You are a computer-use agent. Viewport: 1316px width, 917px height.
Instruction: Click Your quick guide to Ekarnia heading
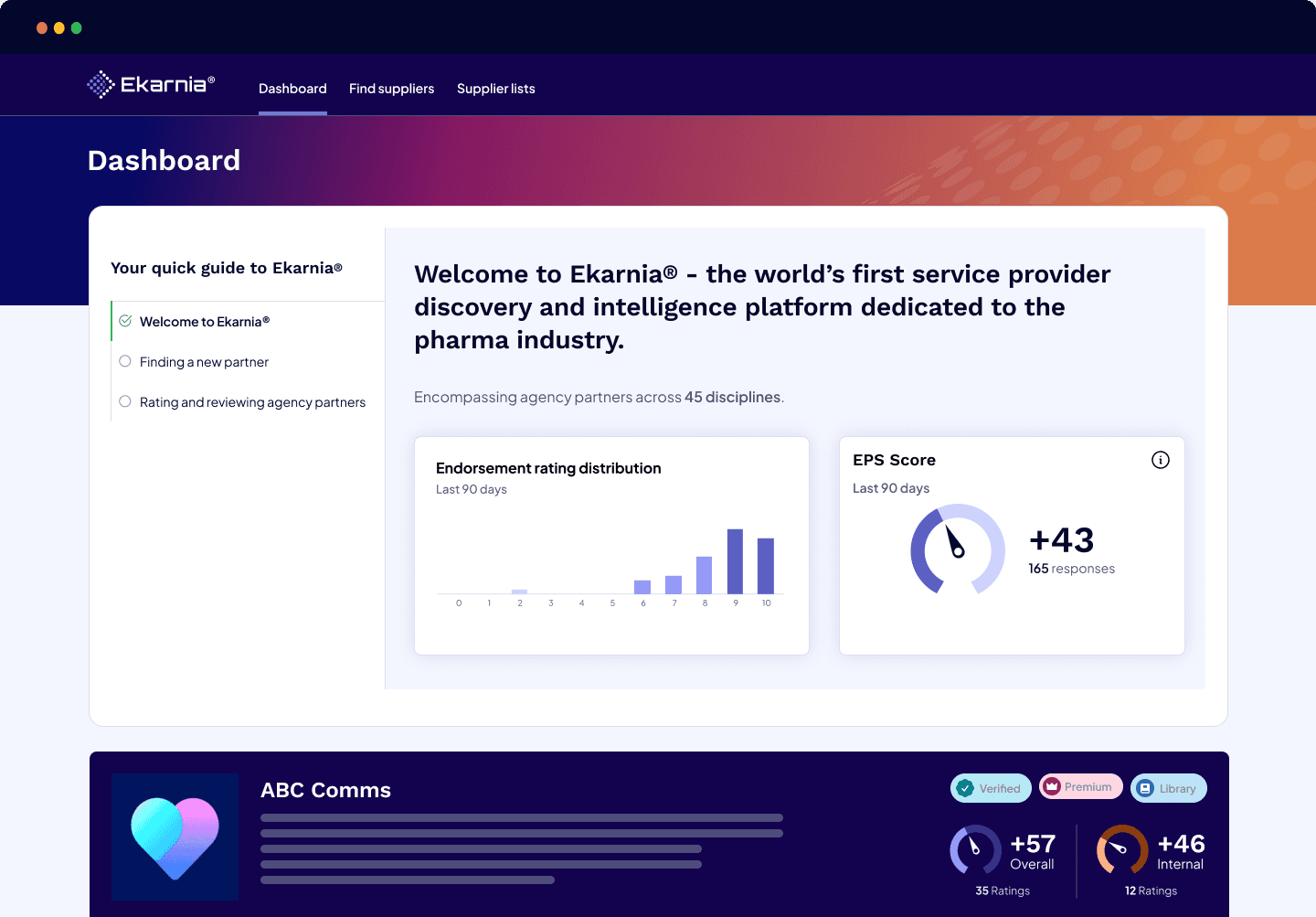[x=227, y=268]
